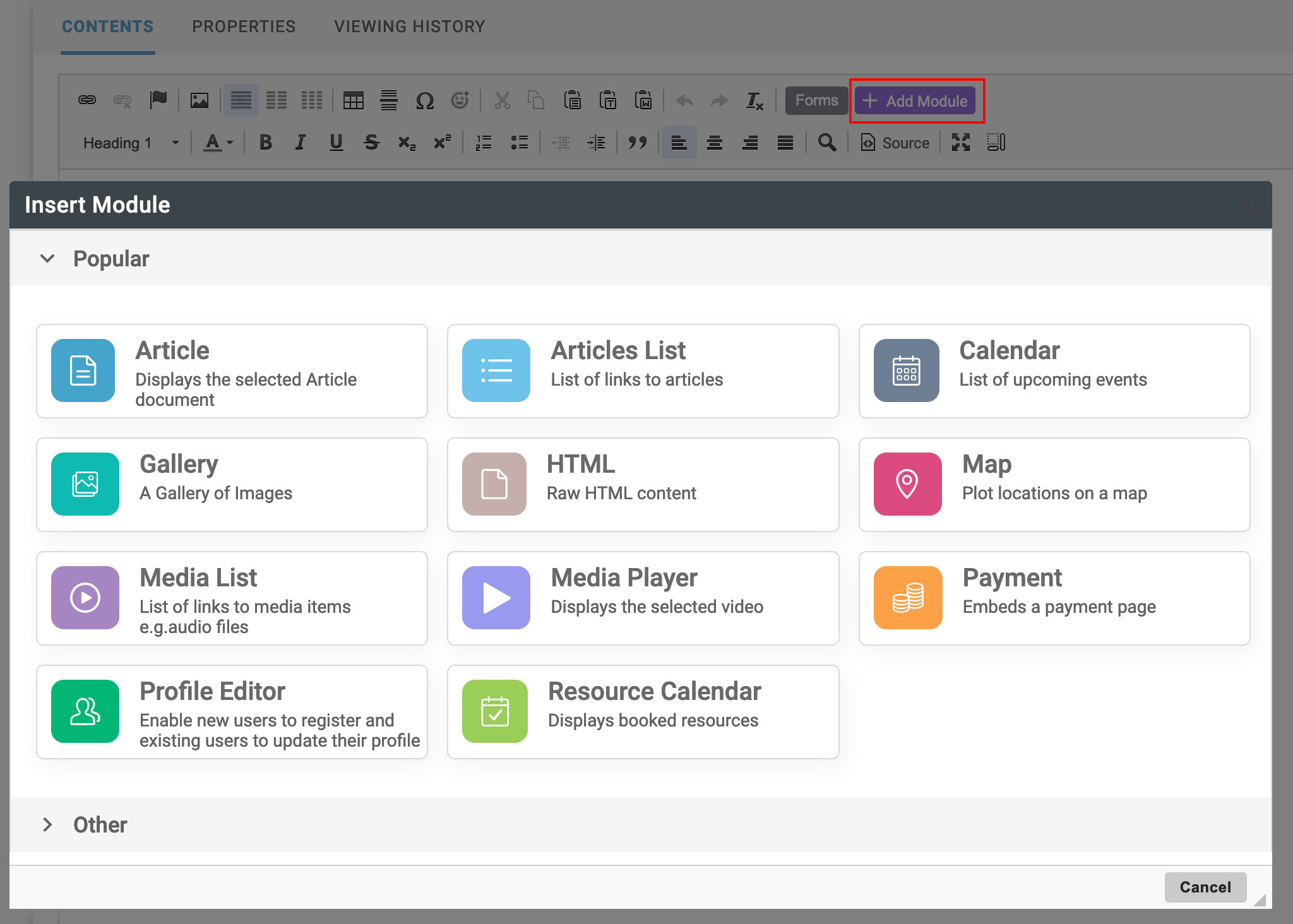
Task: Click the anchor flag icon
Action: pos(158,100)
